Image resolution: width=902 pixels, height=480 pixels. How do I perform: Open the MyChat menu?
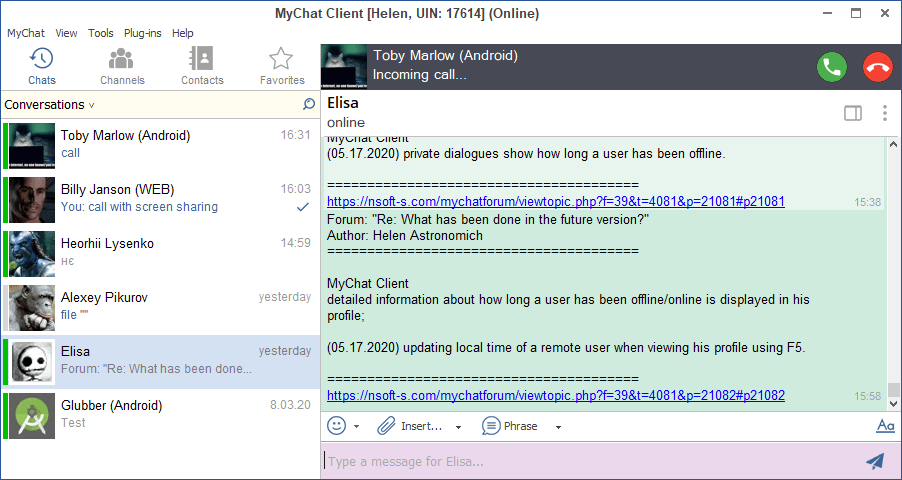(25, 33)
